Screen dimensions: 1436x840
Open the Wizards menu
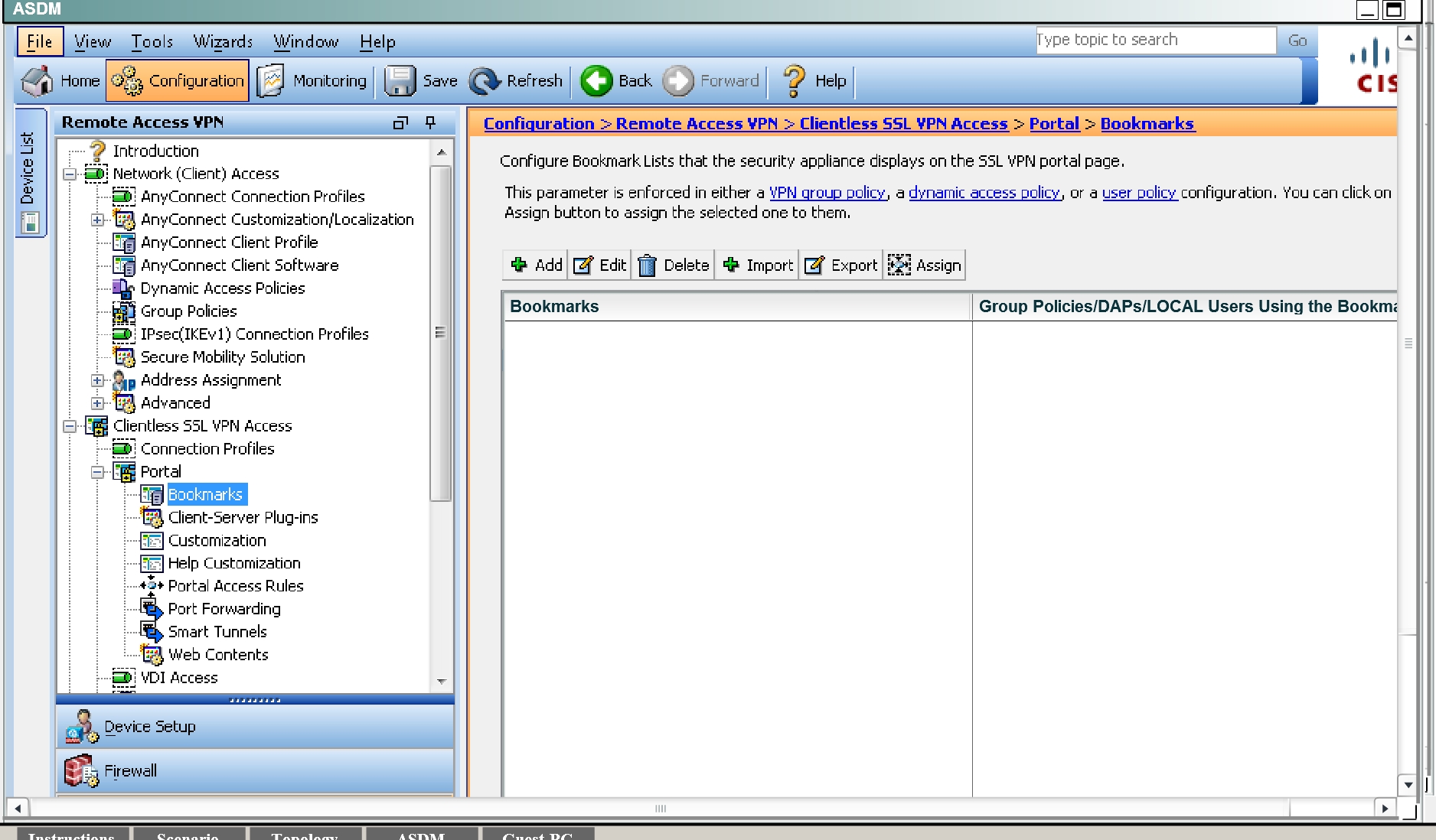click(x=222, y=42)
